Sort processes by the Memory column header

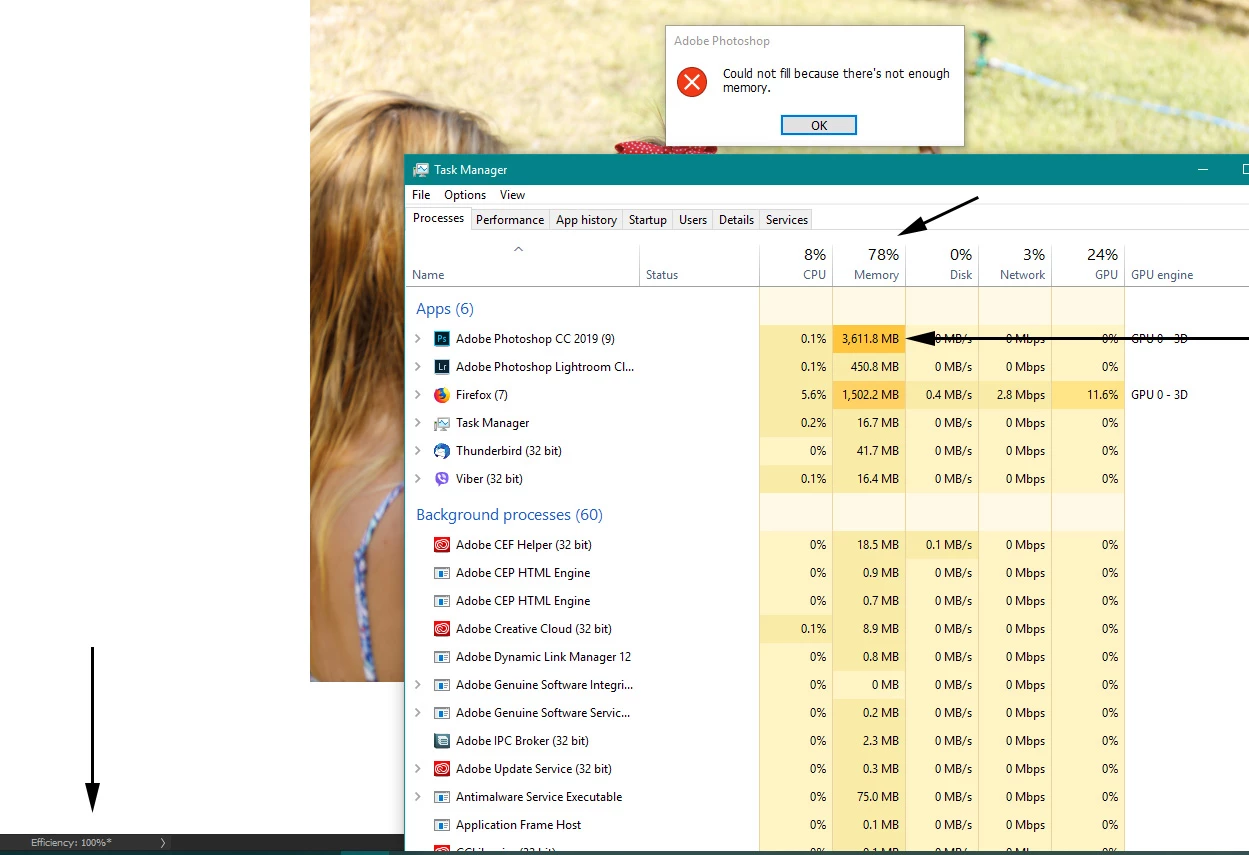tap(869, 264)
